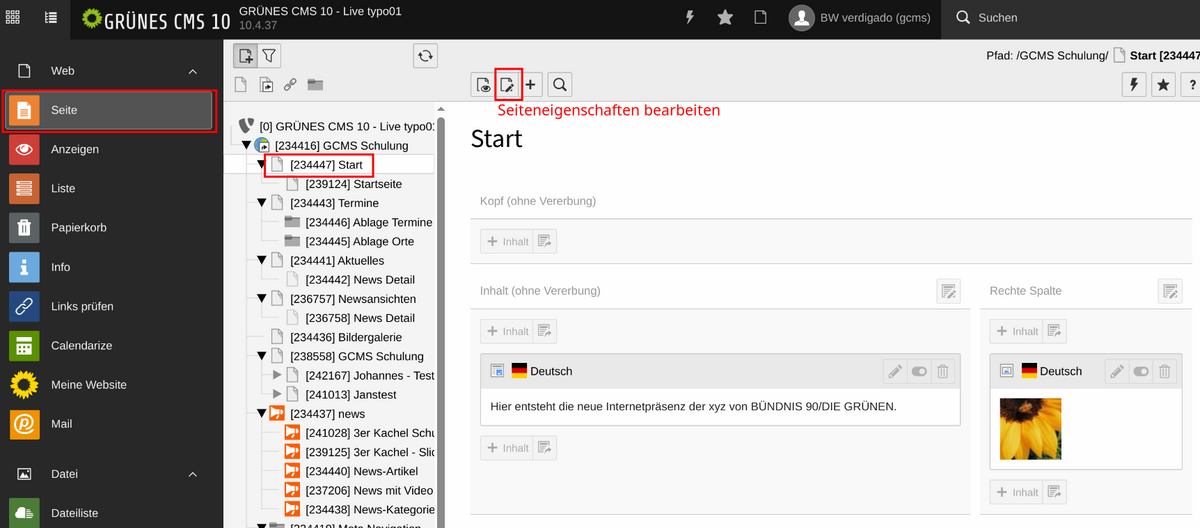Delete the right column image element
Screen dimensions: 1200x528
tap(1165, 371)
